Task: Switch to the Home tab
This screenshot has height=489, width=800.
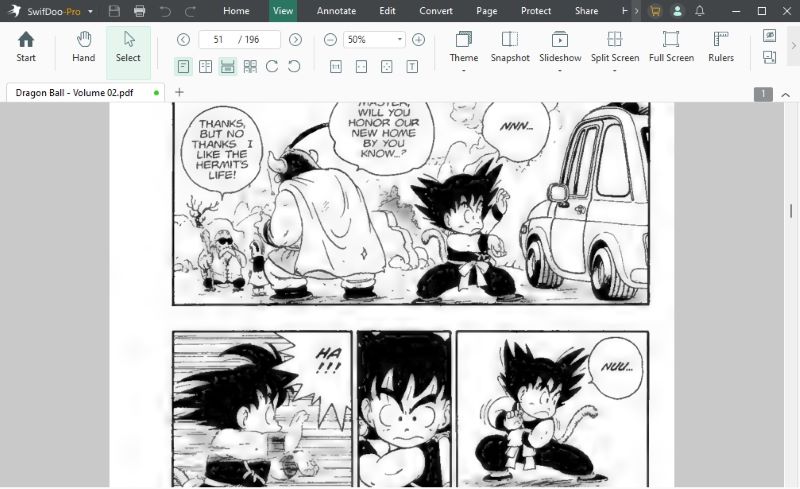Action: 236,11
